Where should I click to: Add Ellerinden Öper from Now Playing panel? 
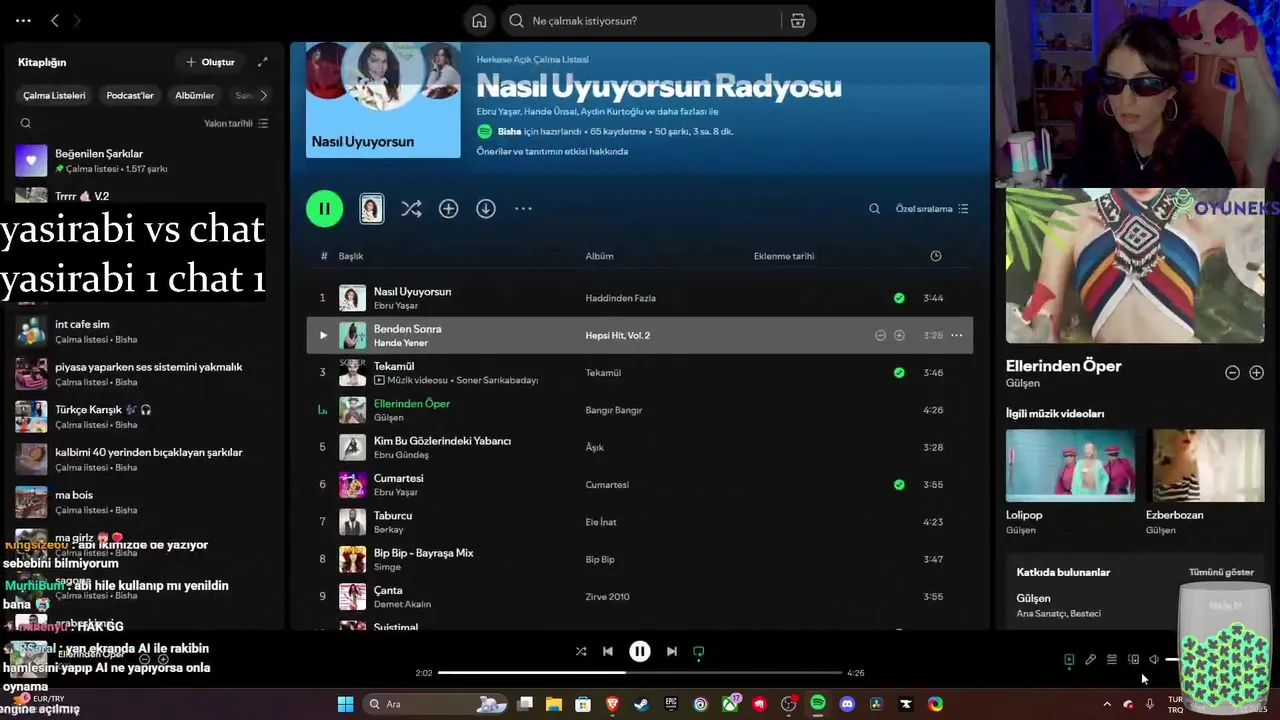(1257, 372)
